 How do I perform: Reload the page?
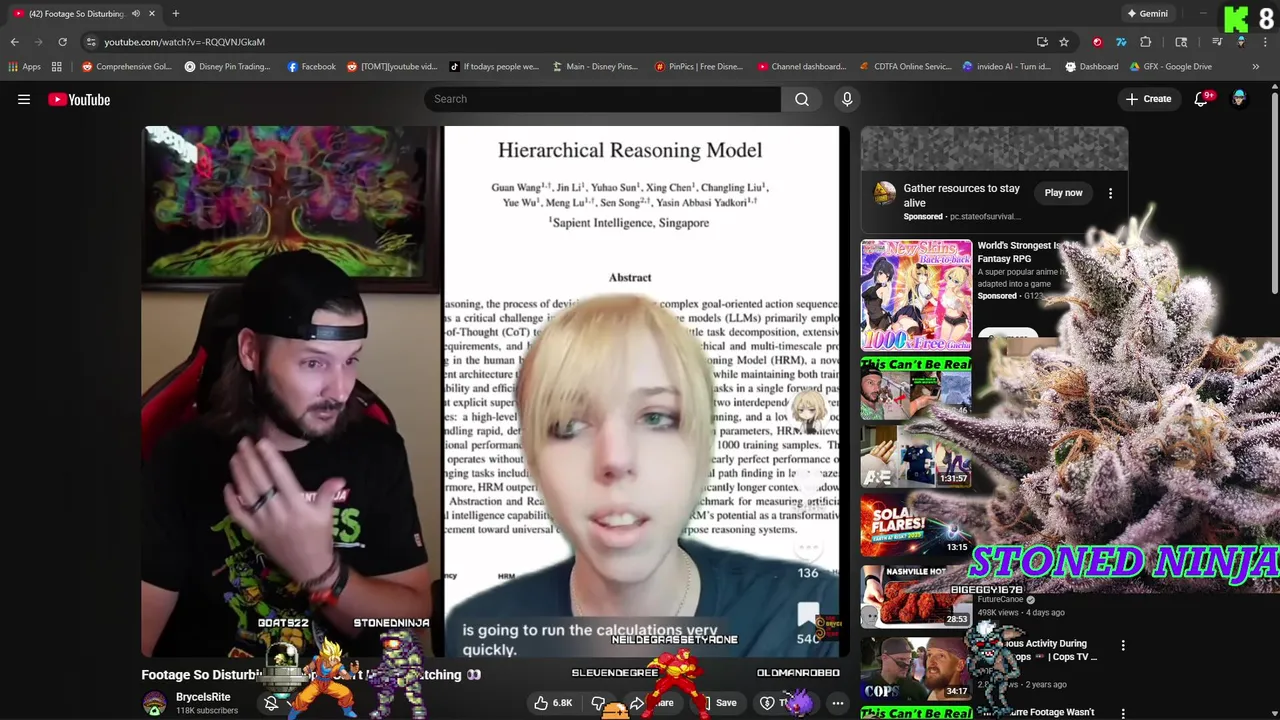point(62,42)
